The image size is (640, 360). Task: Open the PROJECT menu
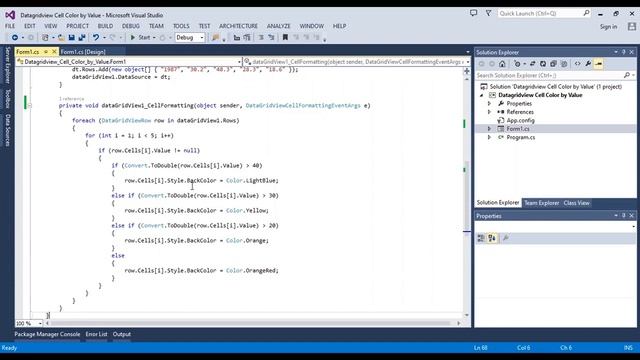(78, 26)
